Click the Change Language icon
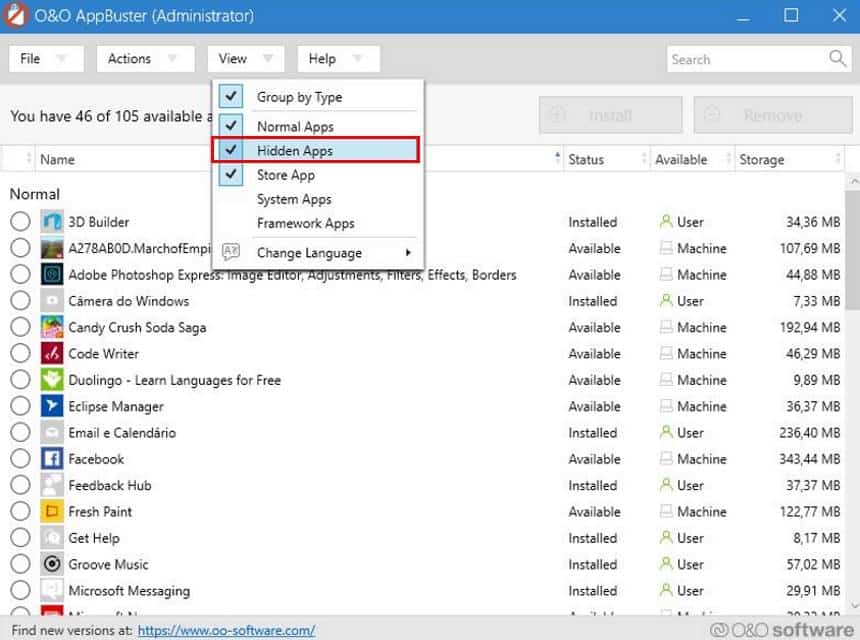 [231, 252]
